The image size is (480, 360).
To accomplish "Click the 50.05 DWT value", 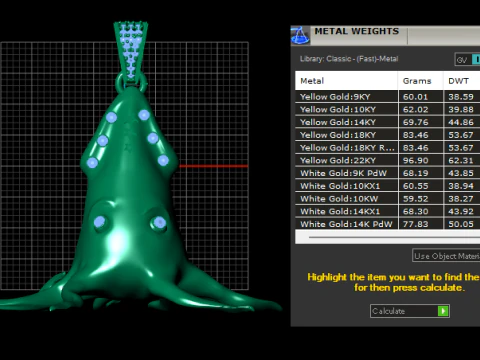I will (x=461, y=224).
